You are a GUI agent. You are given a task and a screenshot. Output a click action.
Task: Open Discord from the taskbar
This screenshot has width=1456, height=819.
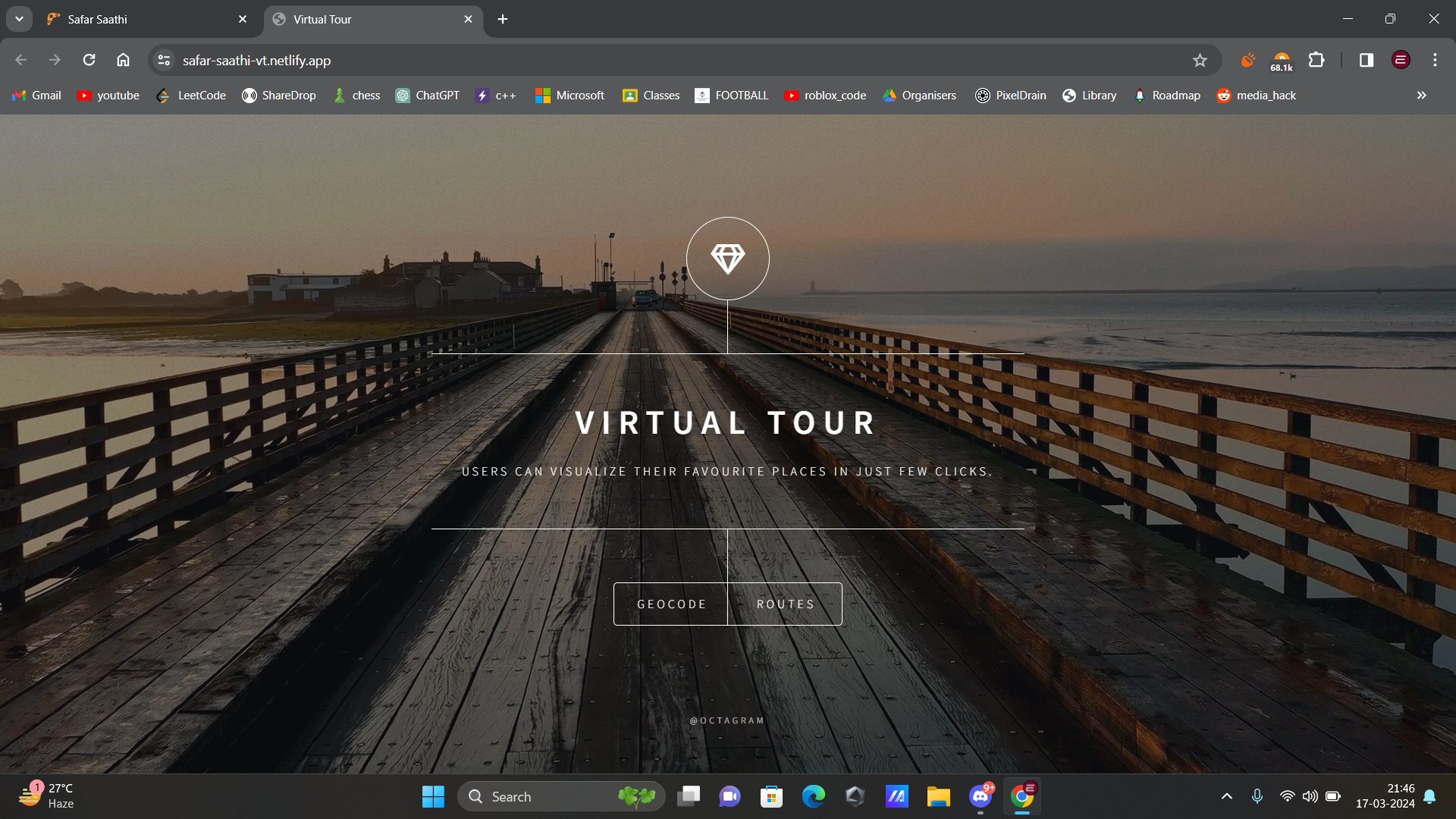[x=981, y=796]
